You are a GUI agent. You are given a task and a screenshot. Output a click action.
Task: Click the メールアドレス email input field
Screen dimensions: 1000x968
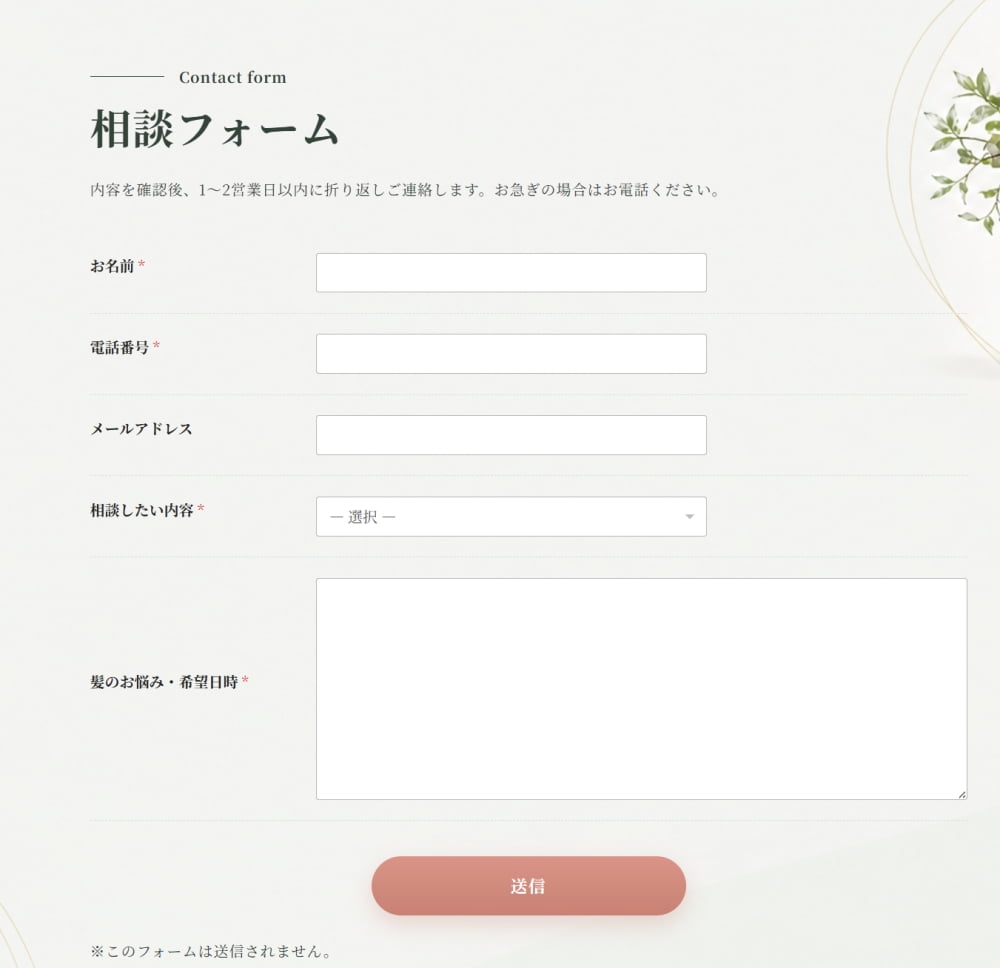pos(511,435)
